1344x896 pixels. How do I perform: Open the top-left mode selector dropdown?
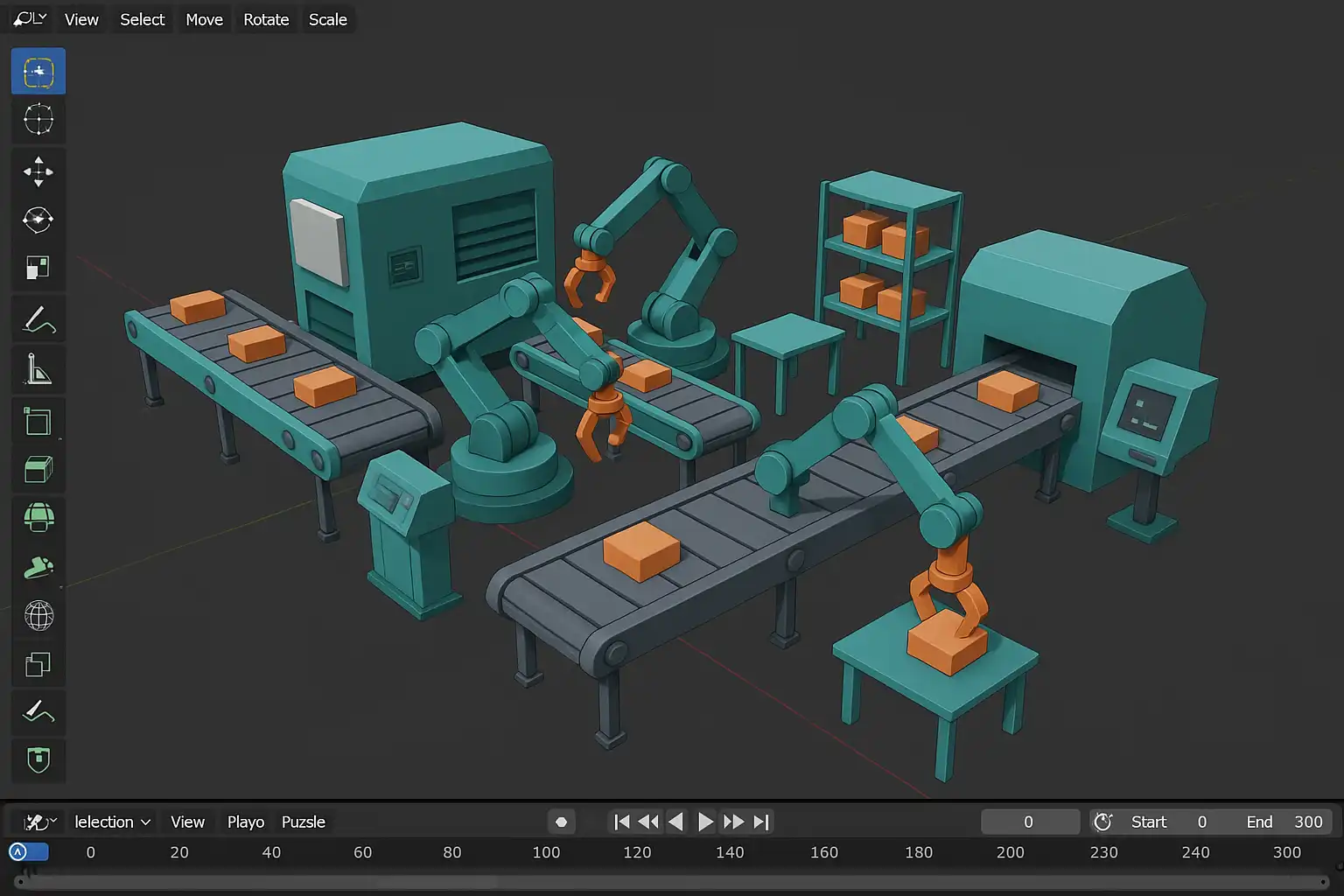point(30,19)
